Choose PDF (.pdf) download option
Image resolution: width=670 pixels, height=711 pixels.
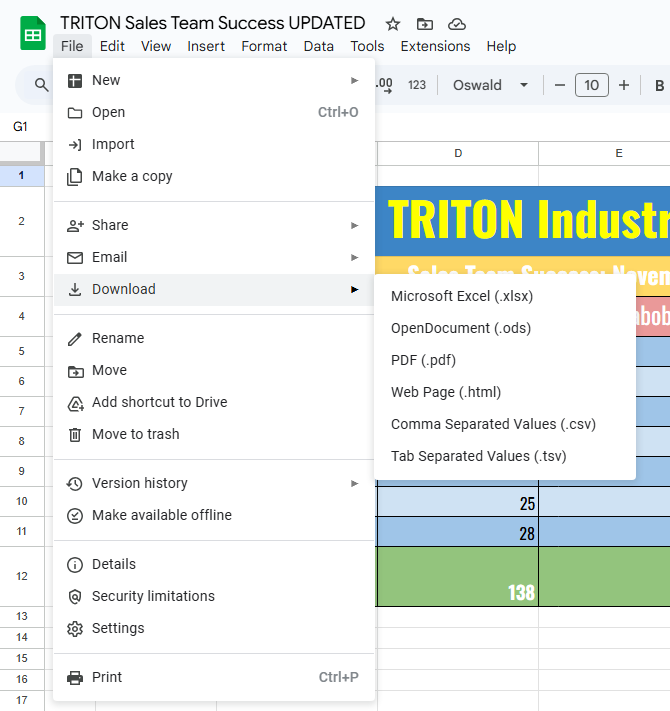point(423,360)
